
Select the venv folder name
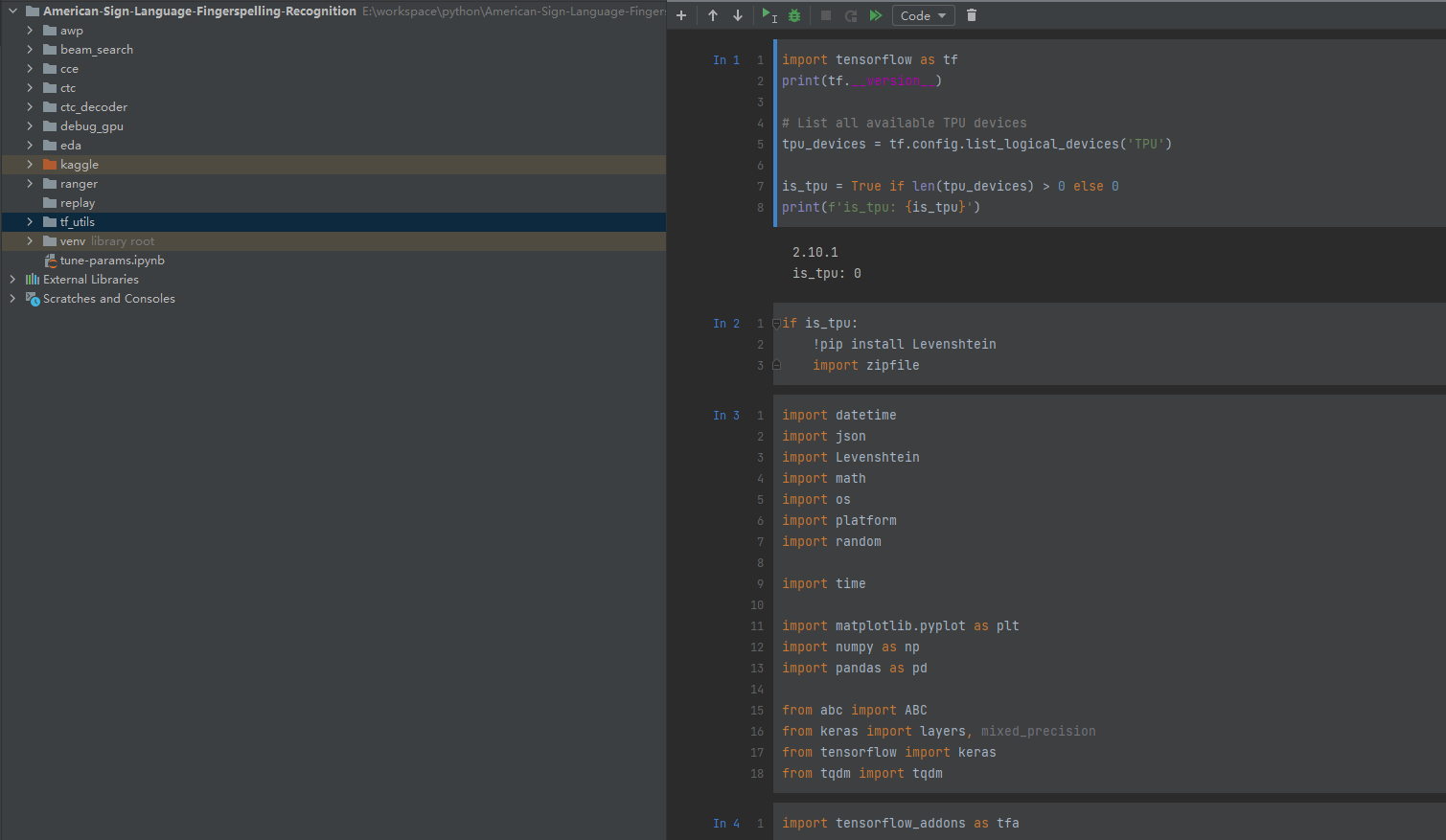coord(73,241)
